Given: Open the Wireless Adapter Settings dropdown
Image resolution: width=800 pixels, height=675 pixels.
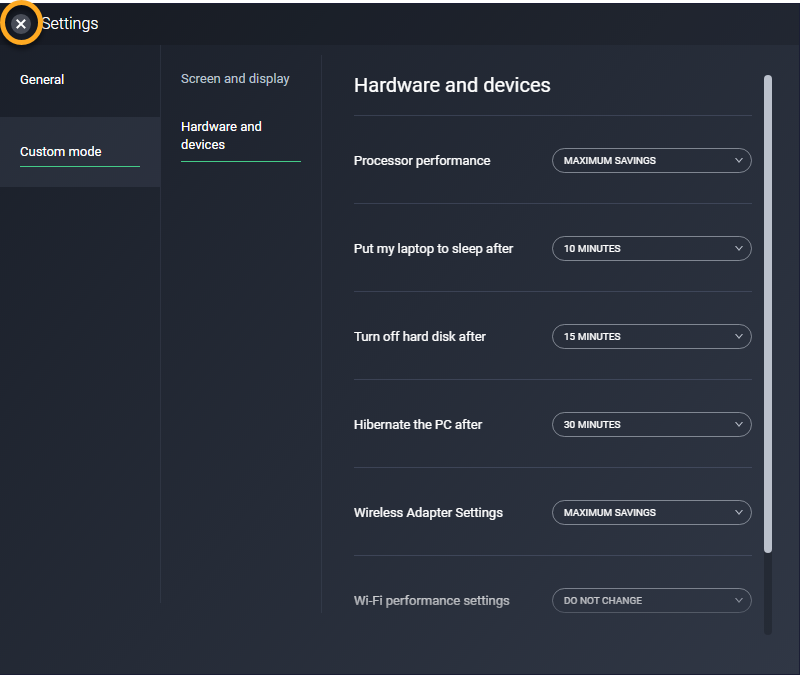Looking at the screenshot, I should pos(651,513).
